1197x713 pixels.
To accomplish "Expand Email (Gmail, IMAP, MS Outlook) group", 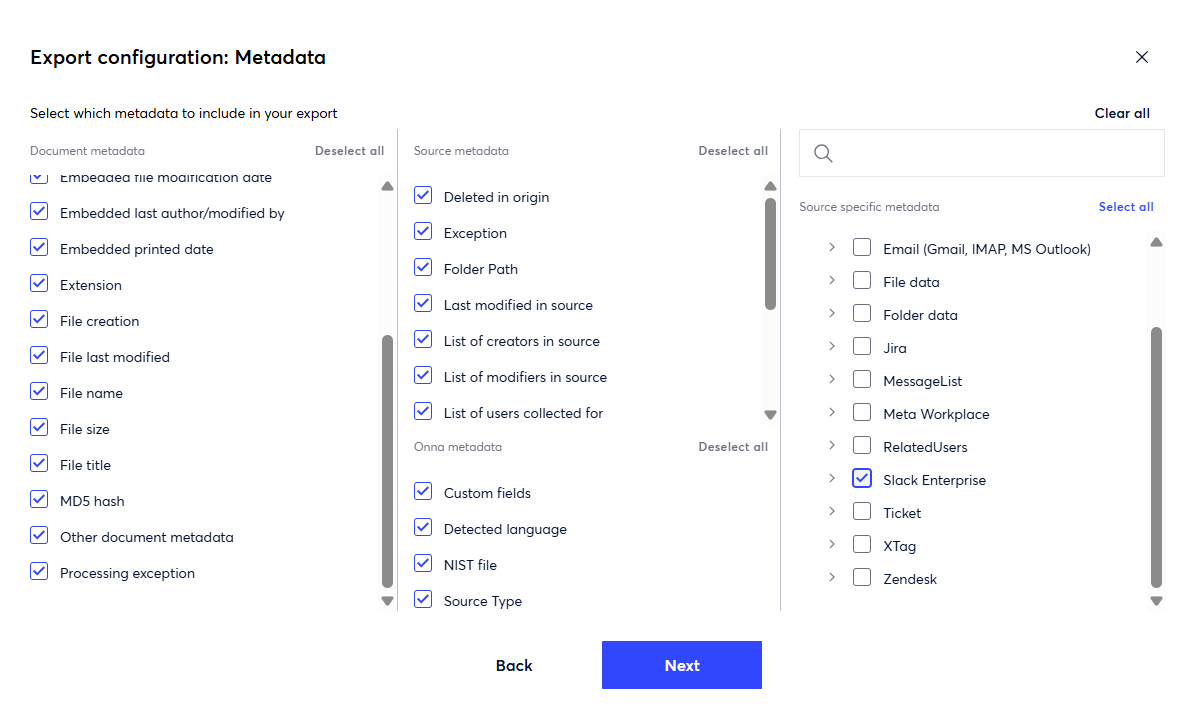I will (x=832, y=248).
